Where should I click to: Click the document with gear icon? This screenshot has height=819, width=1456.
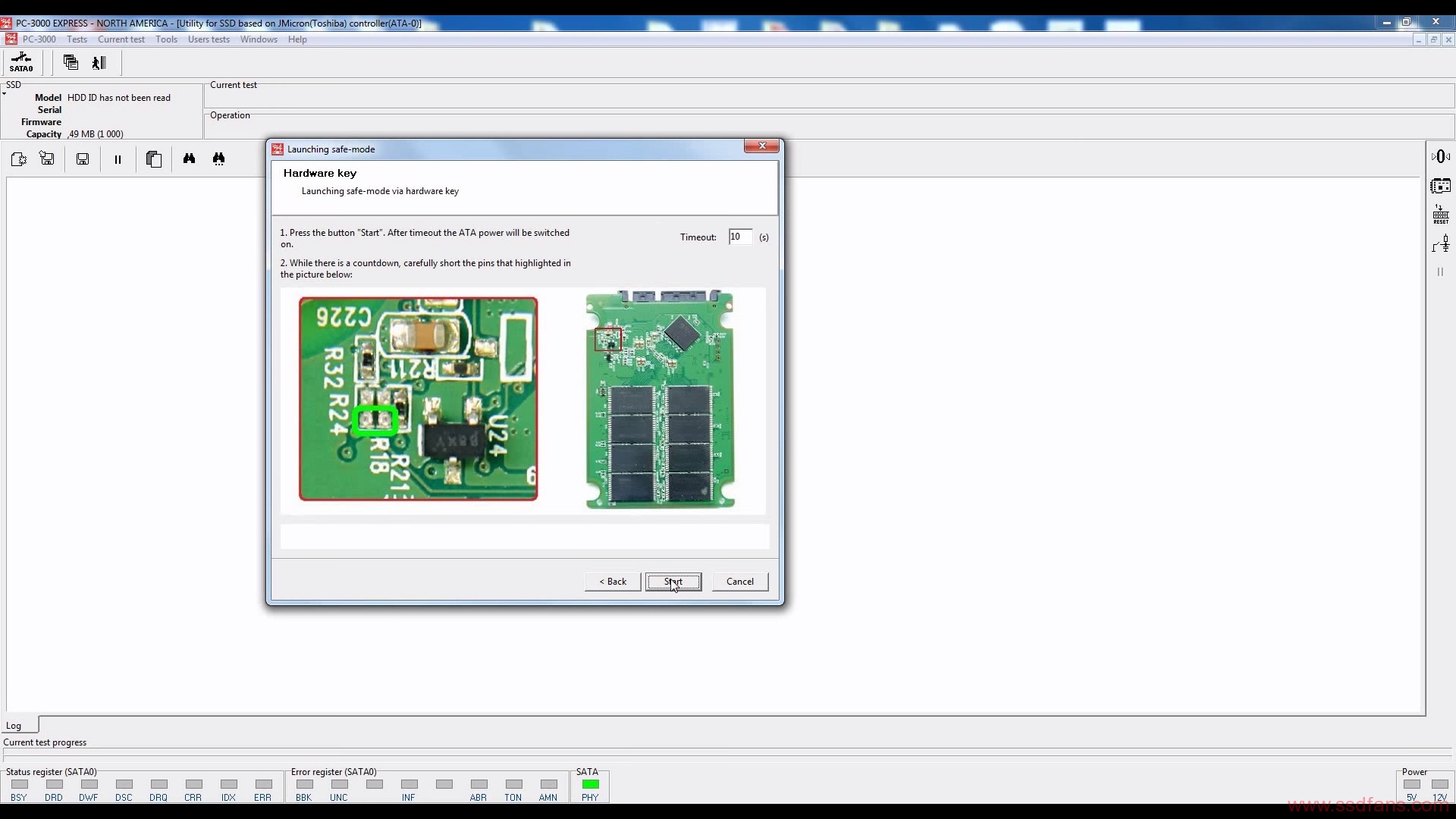[19, 158]
